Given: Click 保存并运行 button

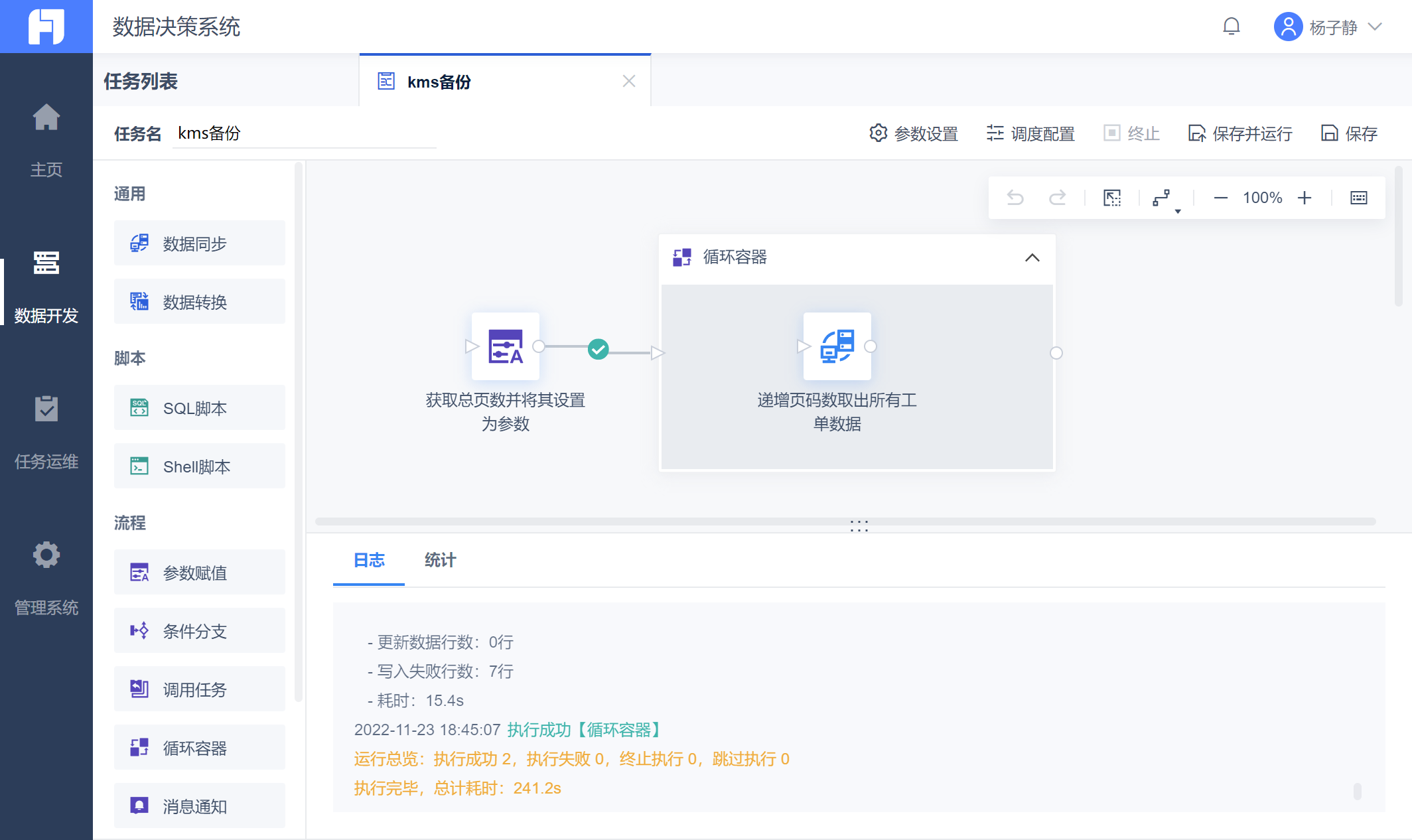Looking at the screenshot, I should point(1239,133).
